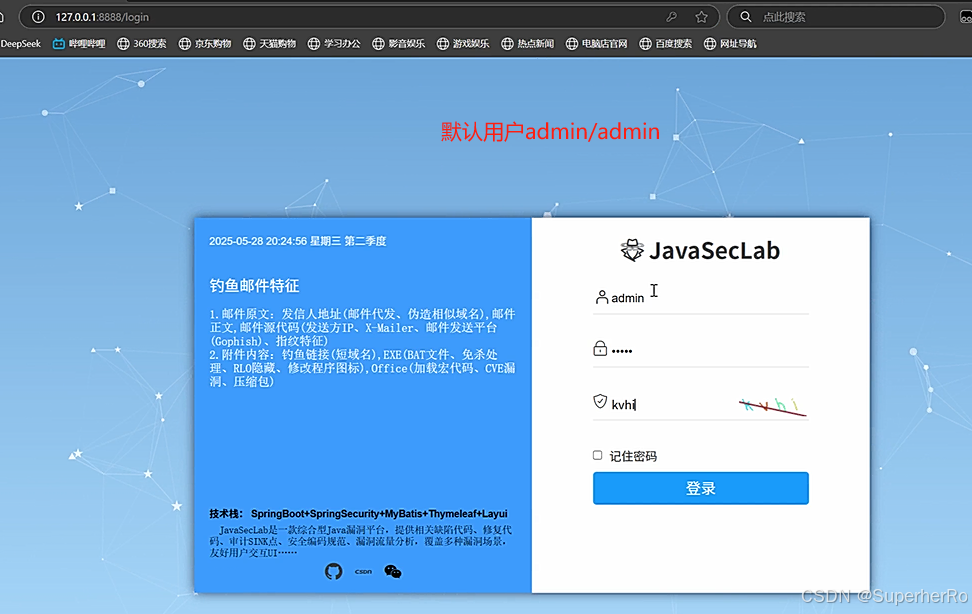Click the shield icon beside captcha field
Viewport: 972px width, 614px height.
tap(600, 401)
